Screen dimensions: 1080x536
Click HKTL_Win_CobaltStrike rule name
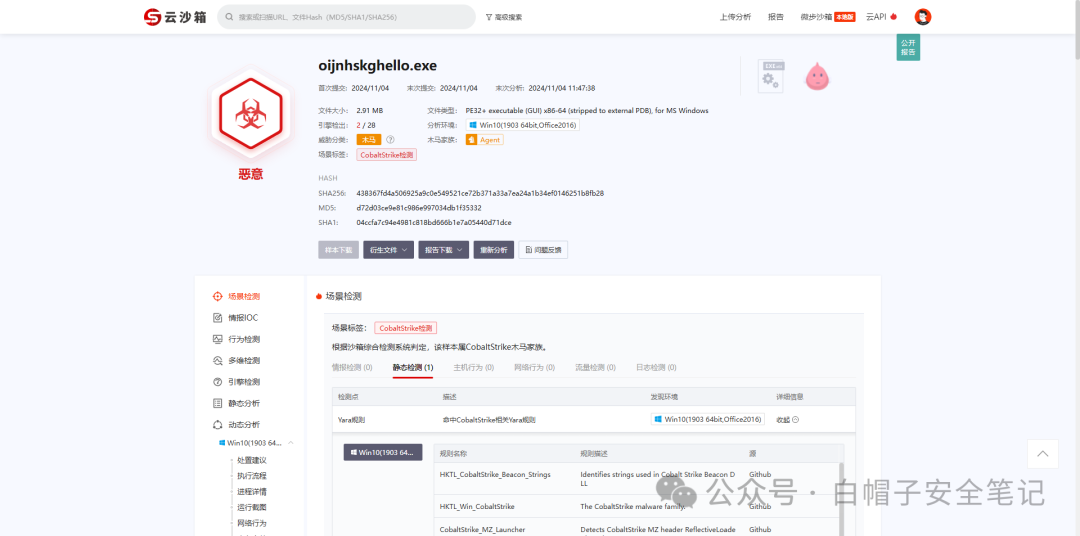477,506
